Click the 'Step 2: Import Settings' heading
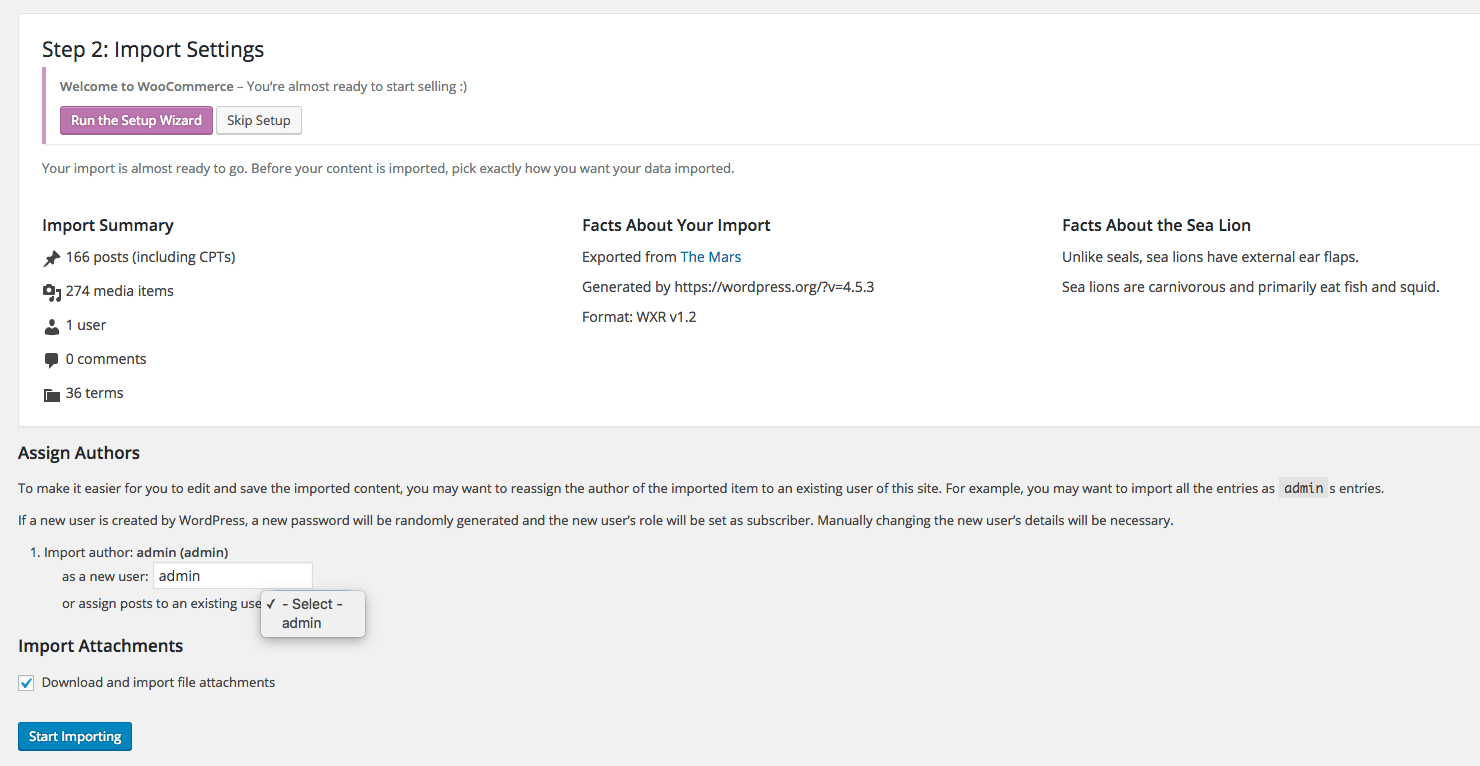 tap(153, 49)
